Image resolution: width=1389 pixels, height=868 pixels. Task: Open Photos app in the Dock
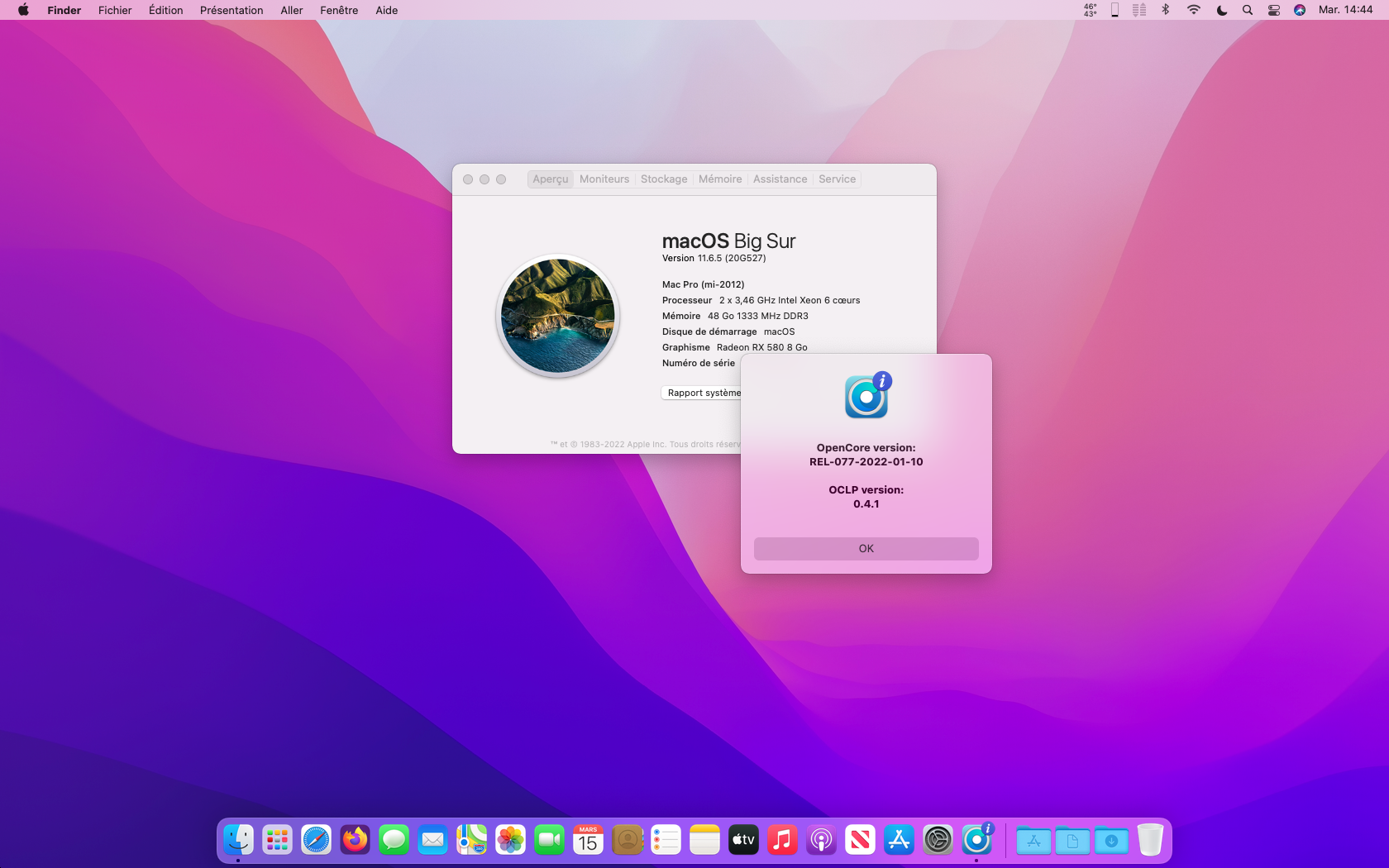[511, 840]
